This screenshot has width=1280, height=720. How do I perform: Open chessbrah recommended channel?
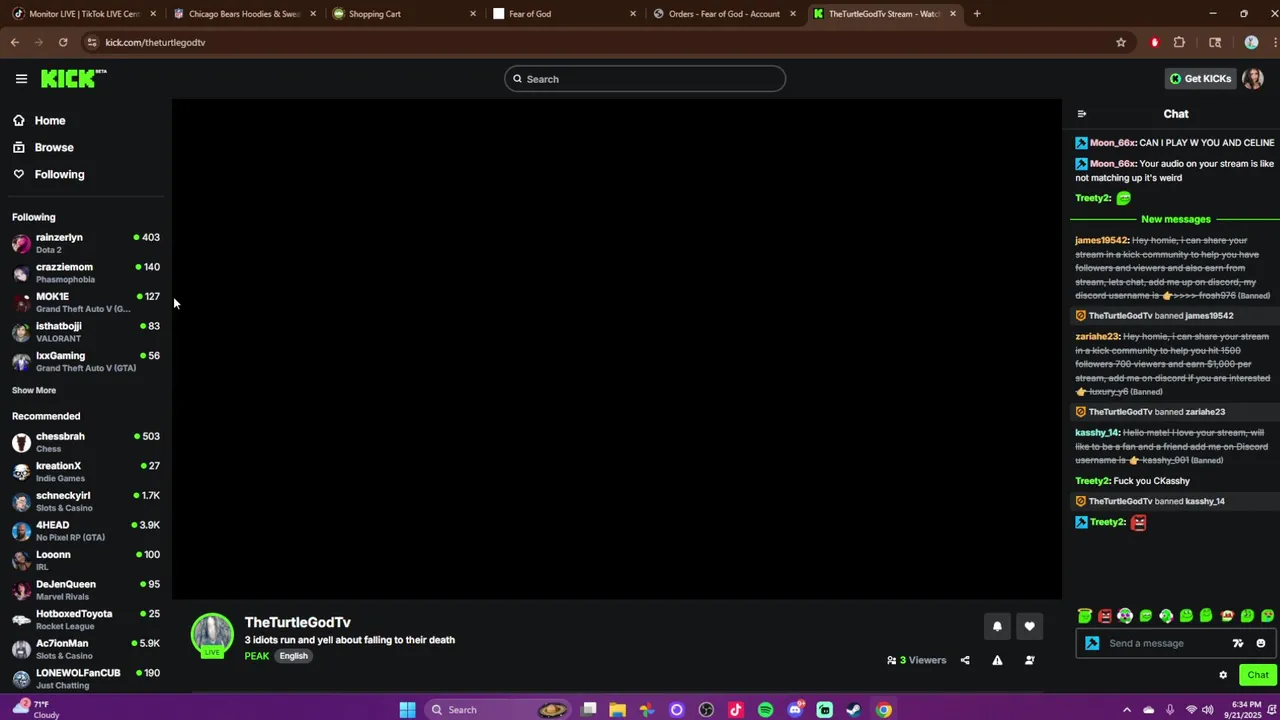coord(86,442)
